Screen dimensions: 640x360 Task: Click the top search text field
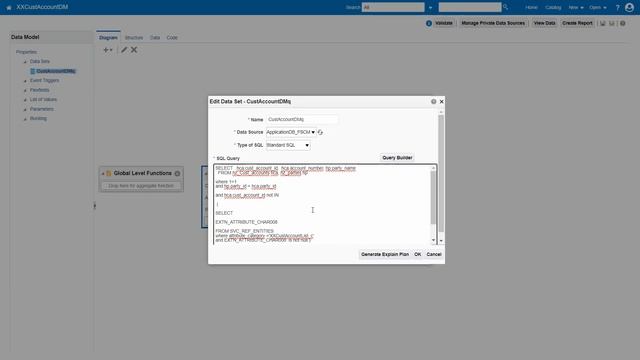(x=470, y=7)
